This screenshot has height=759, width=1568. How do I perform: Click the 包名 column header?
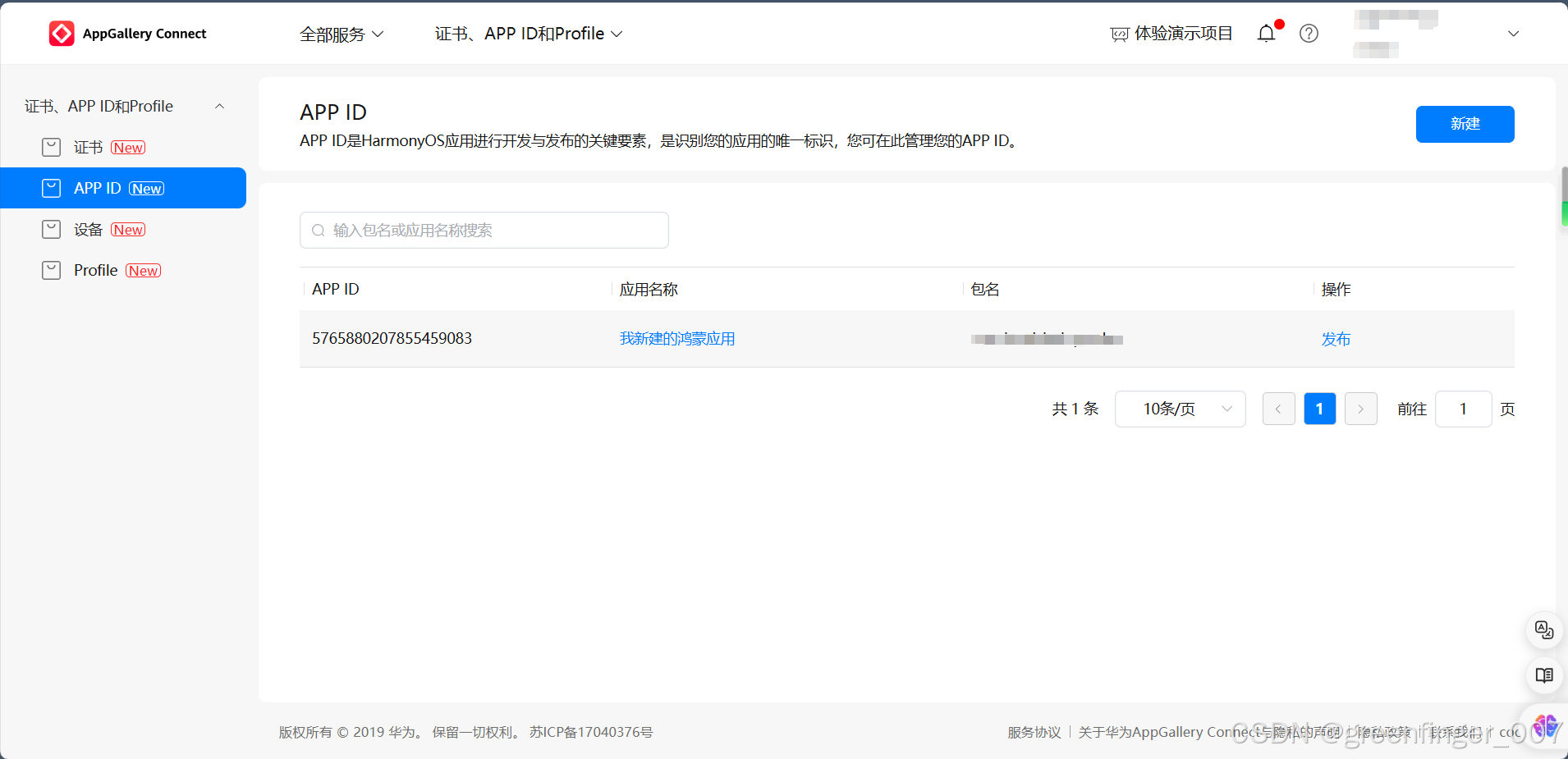[x=985, y=289]
